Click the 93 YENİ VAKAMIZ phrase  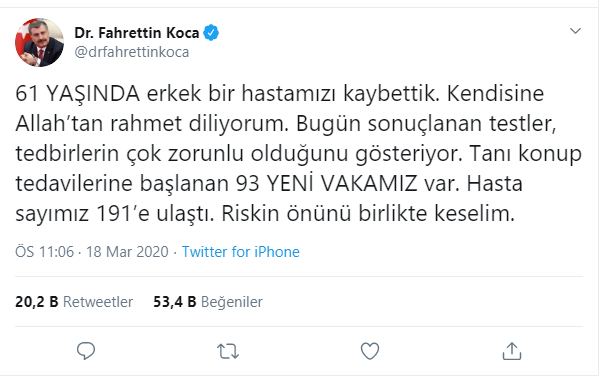point(326,183)
